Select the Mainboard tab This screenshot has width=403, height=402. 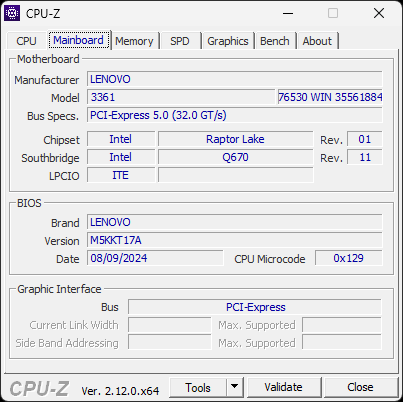pyautogui.click(x=79, y=40)
